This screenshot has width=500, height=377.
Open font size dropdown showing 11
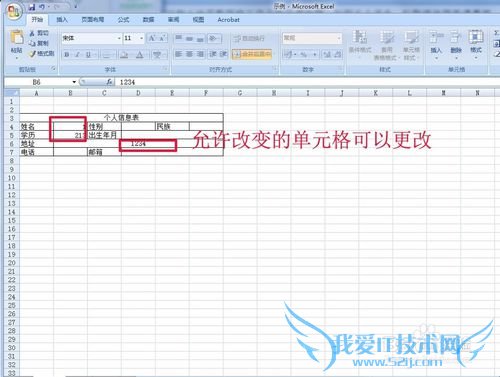(141, 38)
